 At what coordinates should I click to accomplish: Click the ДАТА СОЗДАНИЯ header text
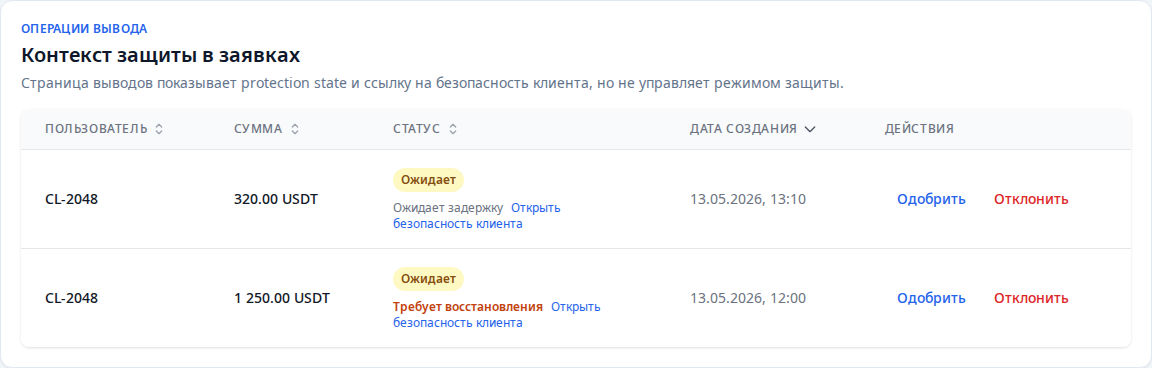743,129
